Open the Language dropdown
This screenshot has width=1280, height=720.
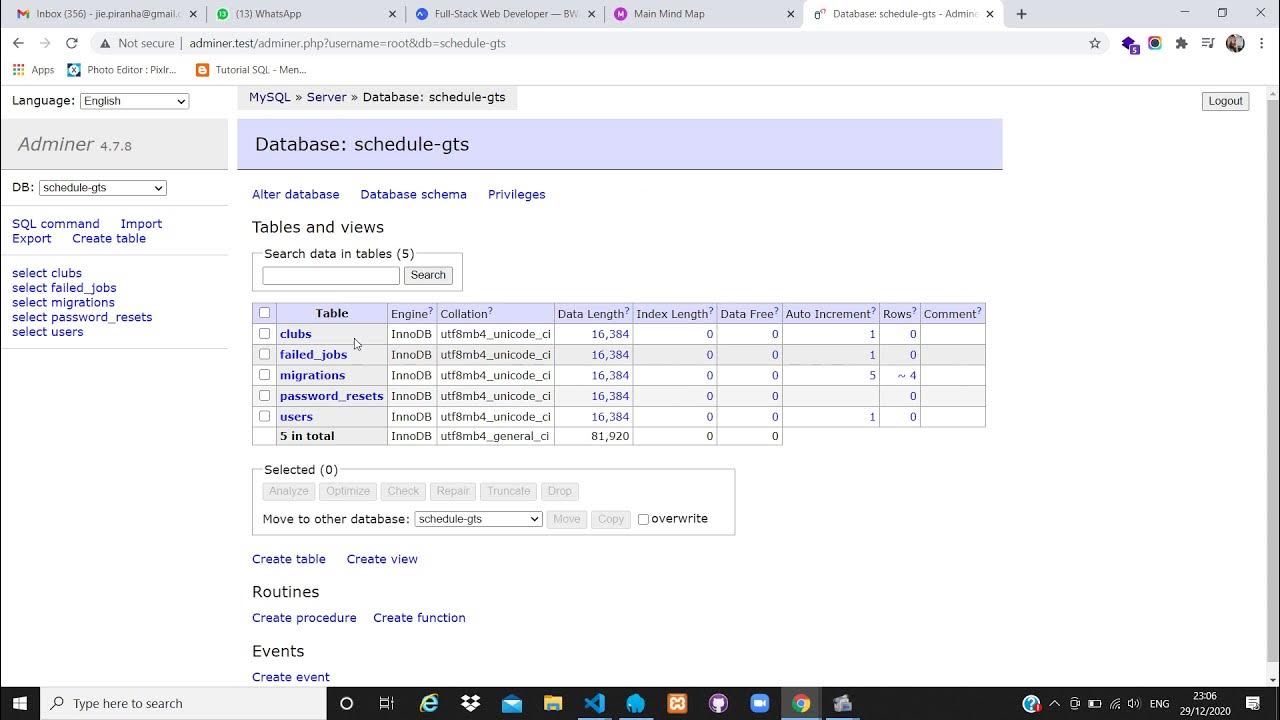point(134,101)
